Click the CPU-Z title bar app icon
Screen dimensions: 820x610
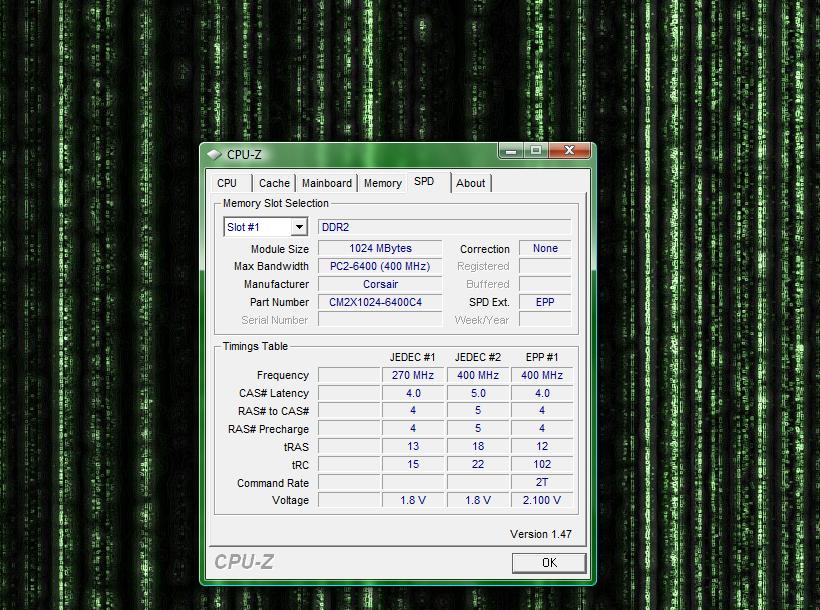214,154
